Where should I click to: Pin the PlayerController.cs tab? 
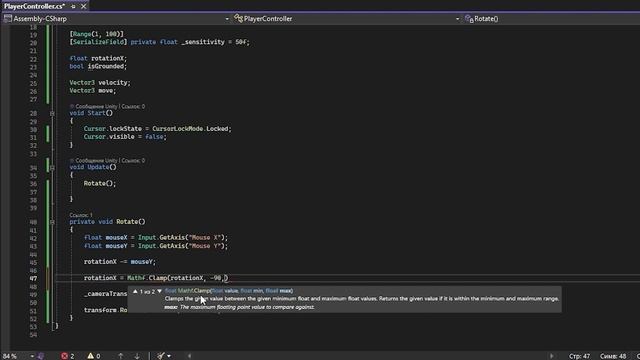[73, 7]
